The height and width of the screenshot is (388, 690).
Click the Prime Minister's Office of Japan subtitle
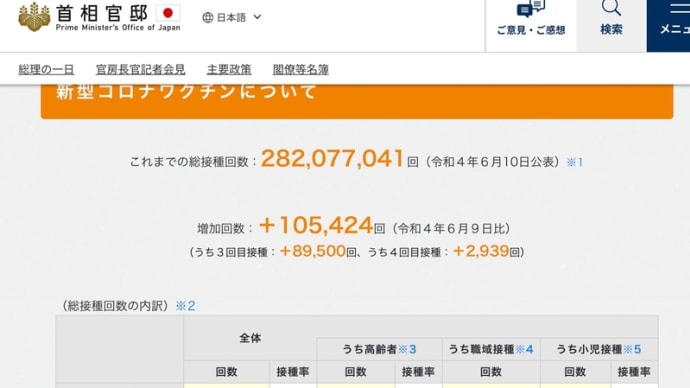(118, 28)
